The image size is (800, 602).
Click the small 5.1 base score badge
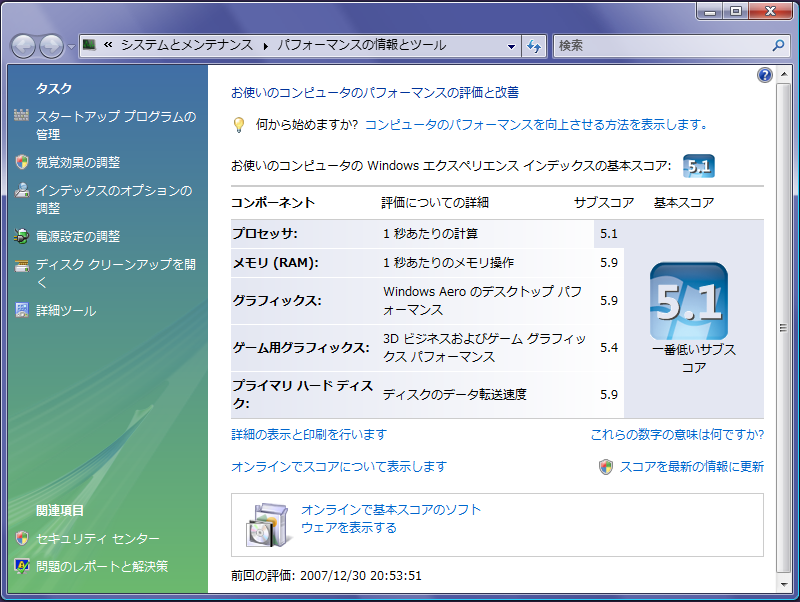click(x=698, y=166)
